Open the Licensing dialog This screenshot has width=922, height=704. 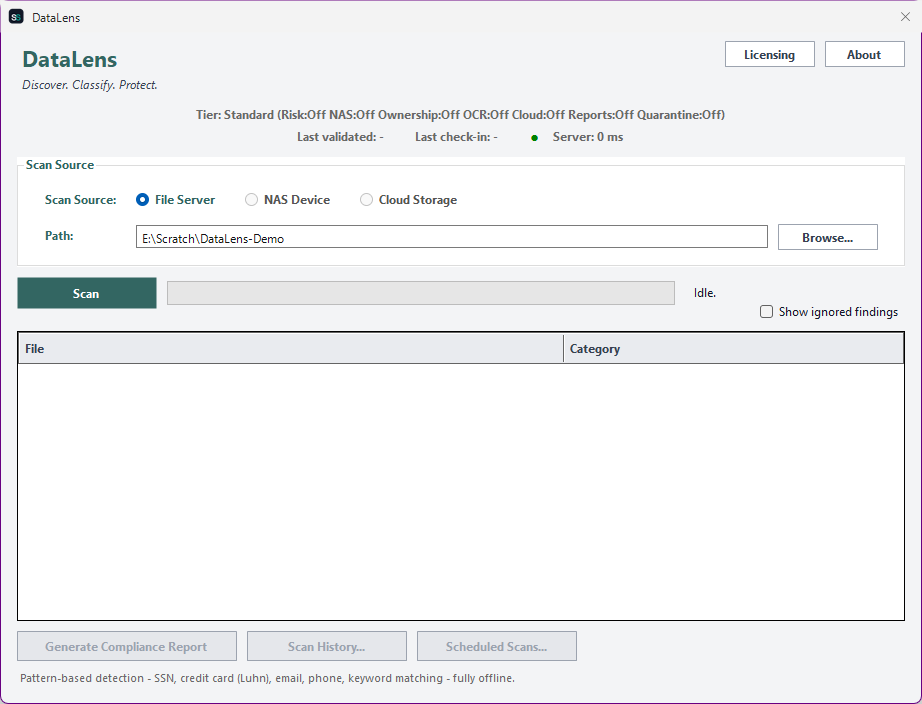coord(769,54)
